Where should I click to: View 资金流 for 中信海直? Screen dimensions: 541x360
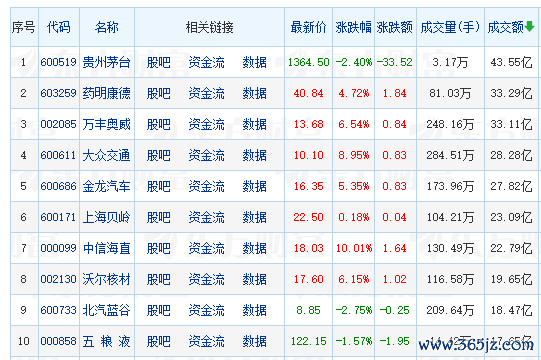pos(206,248)
